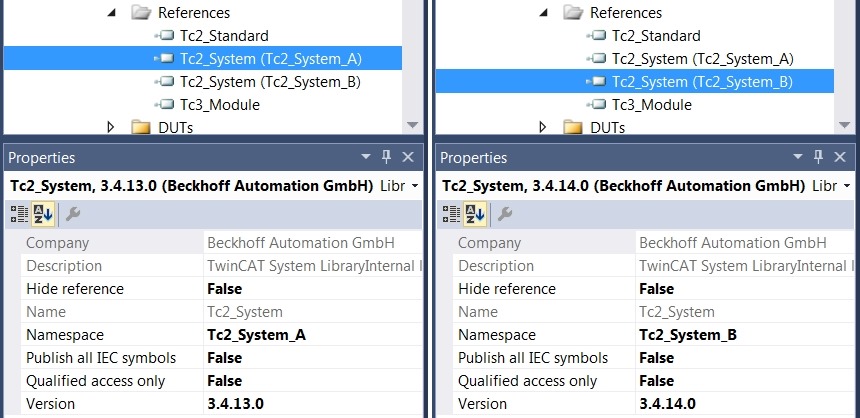Click the Namespace field Tc2_System_B
This screenshot has width=860, height=418.
687,335
